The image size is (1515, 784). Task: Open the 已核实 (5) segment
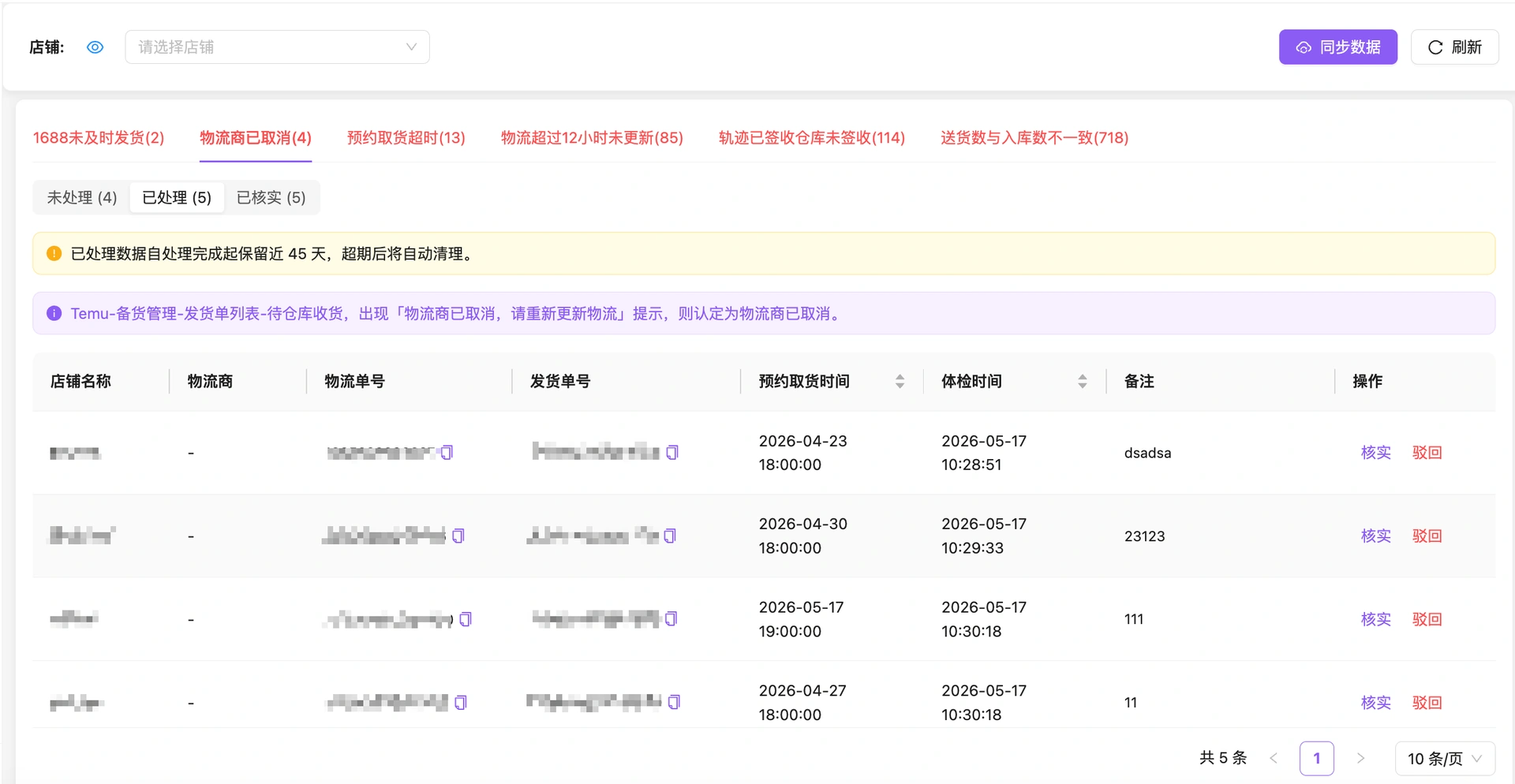tap(271, 197)
